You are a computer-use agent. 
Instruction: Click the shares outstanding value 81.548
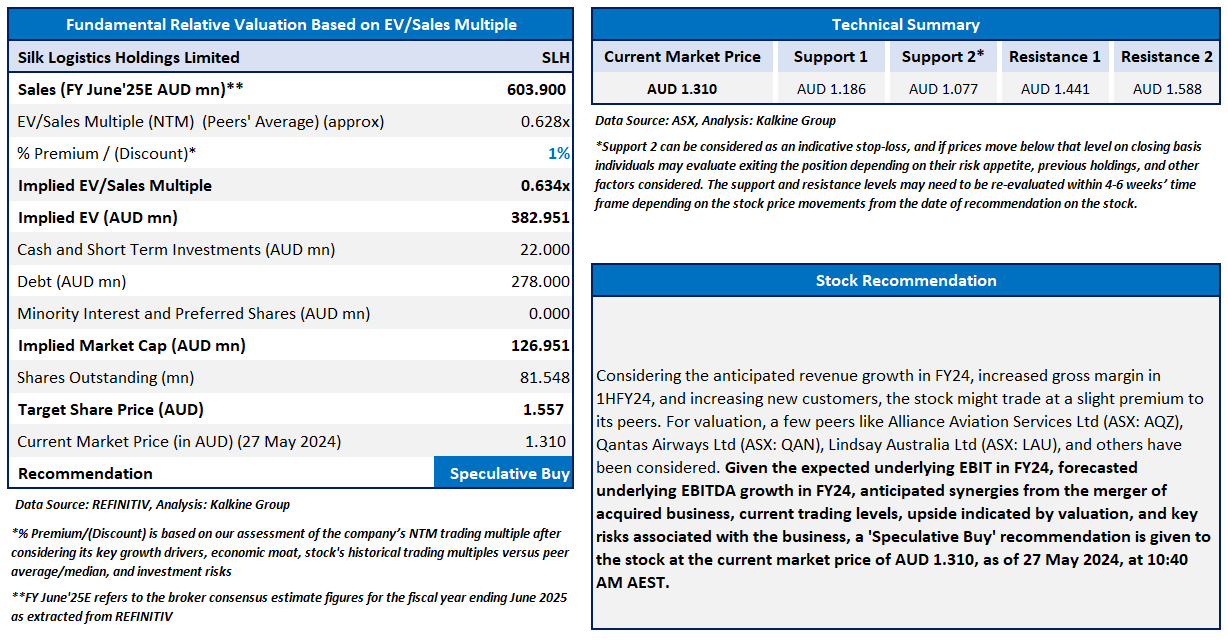[x=544, y=377]
